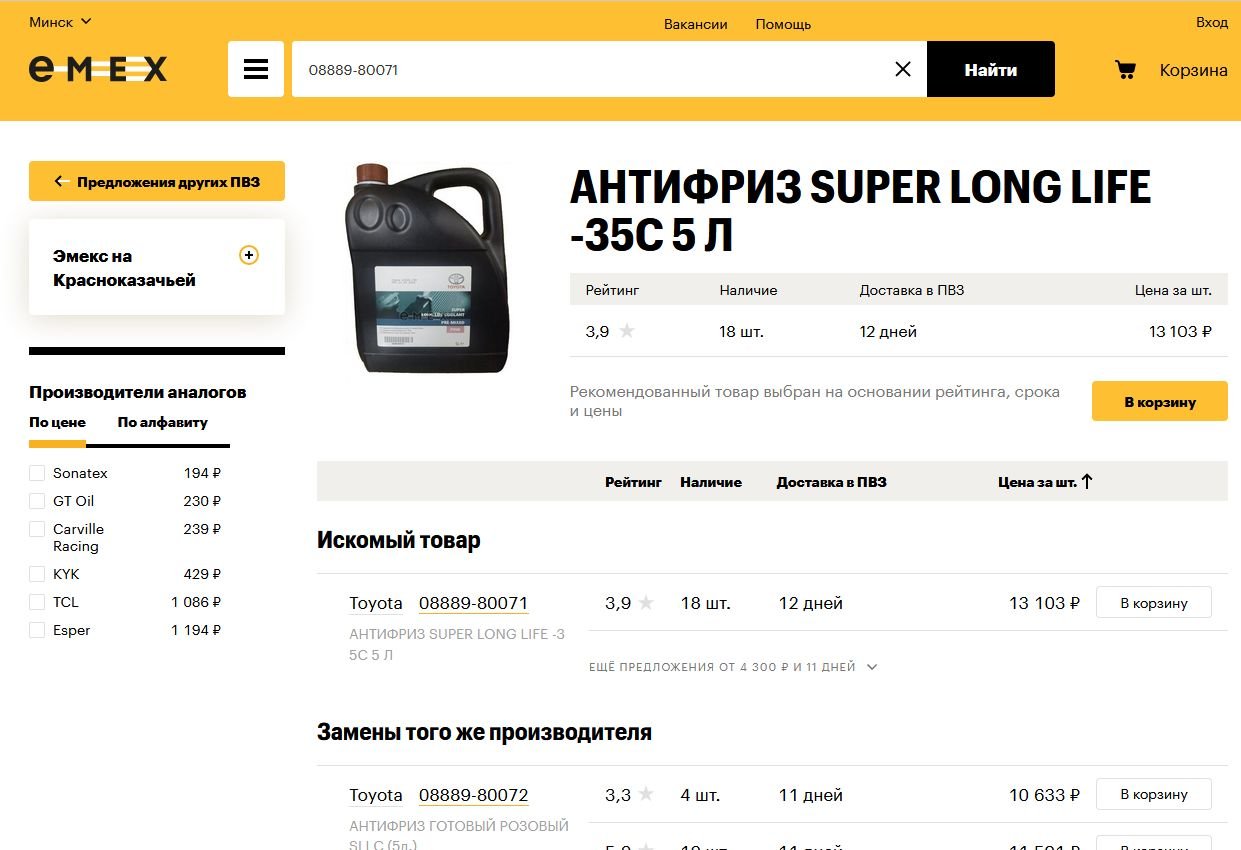Image resolution: width=1241 pixels, height=850 pixels.
Task: Go back to Предложения других ПВЗ
Action: pyautogui.click(x=157, y=181)
